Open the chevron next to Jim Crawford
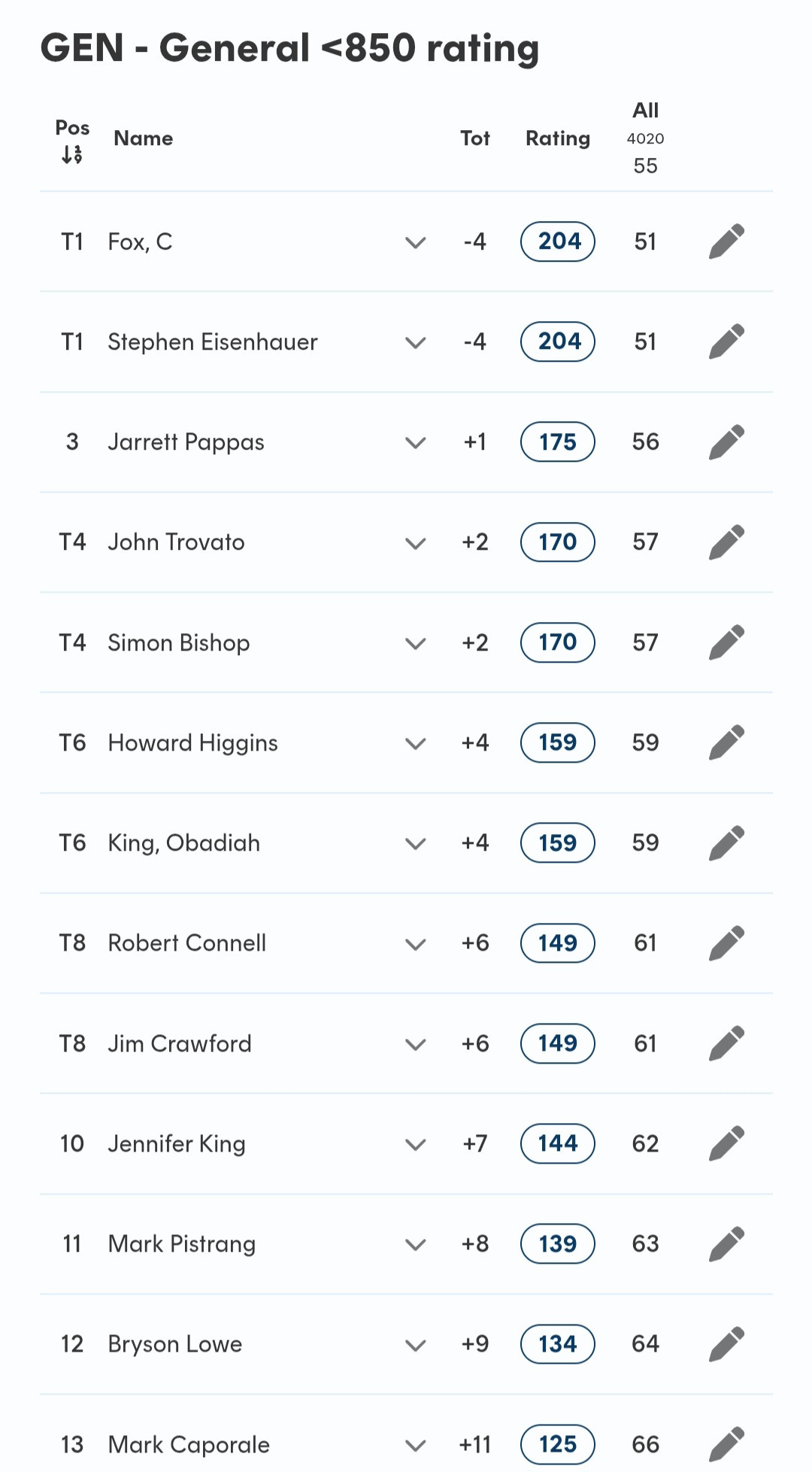 [416, 1044]
